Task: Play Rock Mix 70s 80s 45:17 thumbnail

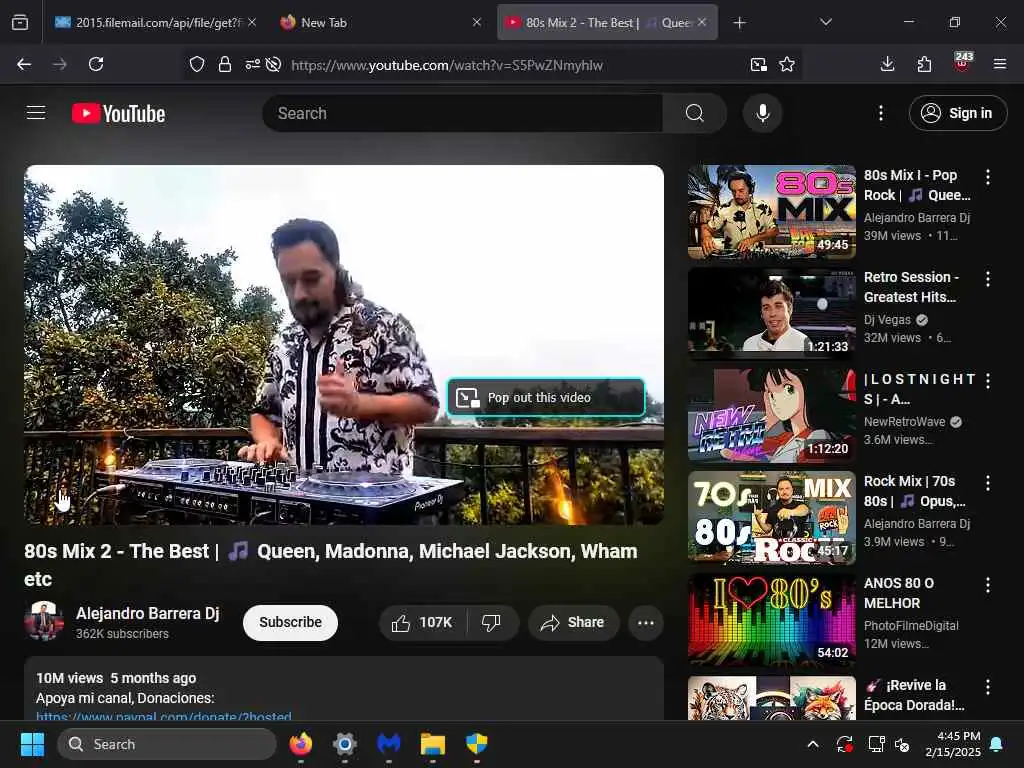Action: click(771, 517)
